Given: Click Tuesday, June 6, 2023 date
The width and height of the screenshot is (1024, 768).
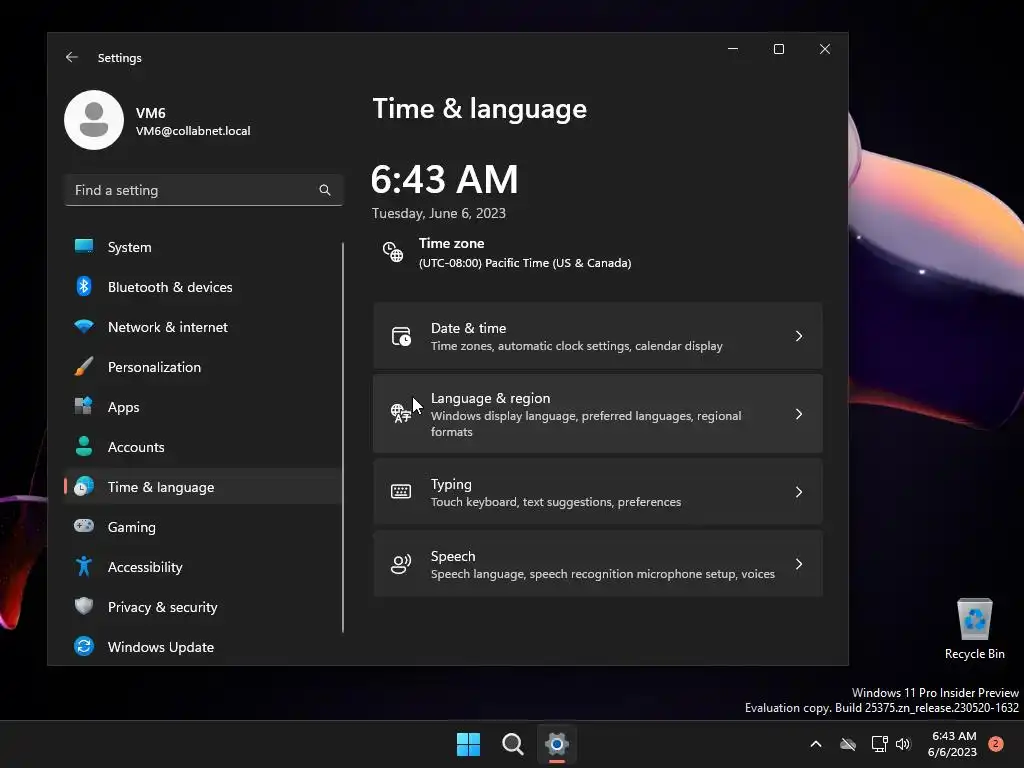Looking at the screenshot, I should click(x=438, y=213).
